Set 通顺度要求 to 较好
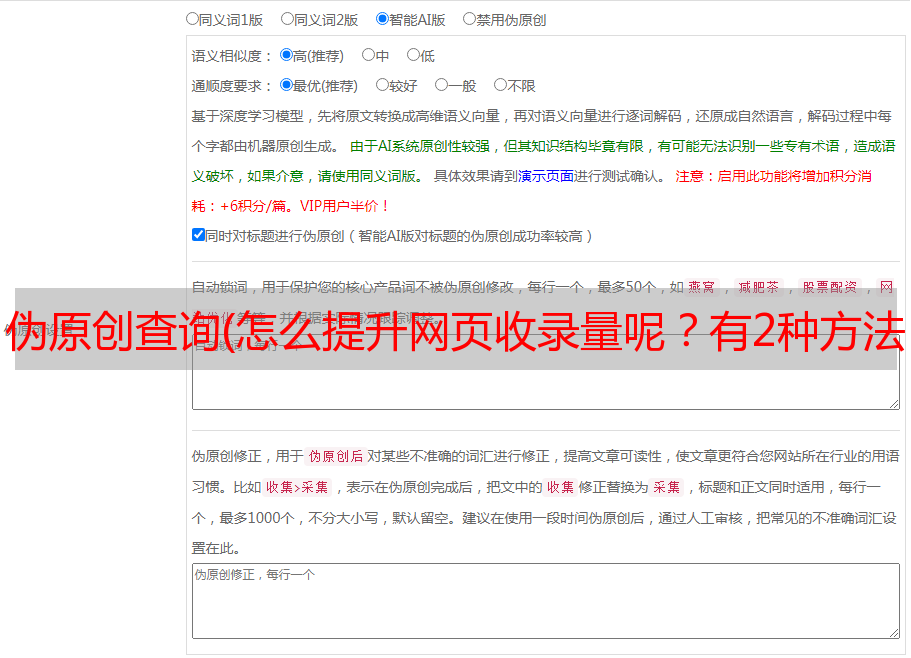Image resolution: width=911 pixels, height=658 pixels. point(382,85)
